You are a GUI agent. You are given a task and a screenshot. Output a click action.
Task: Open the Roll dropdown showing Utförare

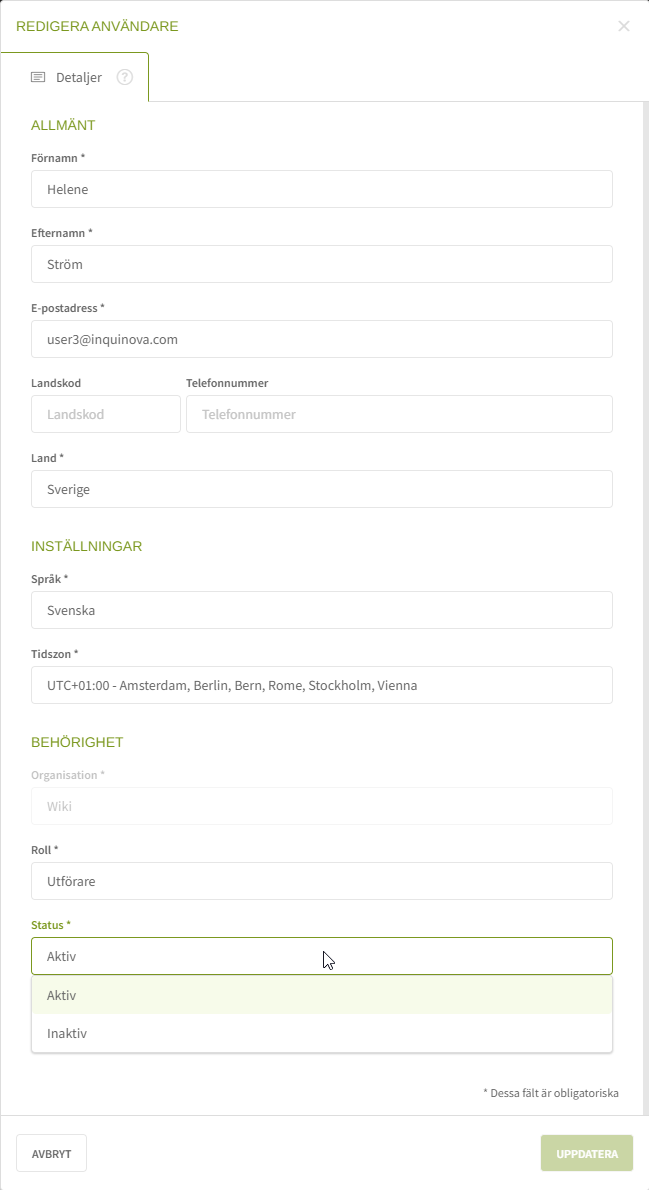click(x=322, y=881)
